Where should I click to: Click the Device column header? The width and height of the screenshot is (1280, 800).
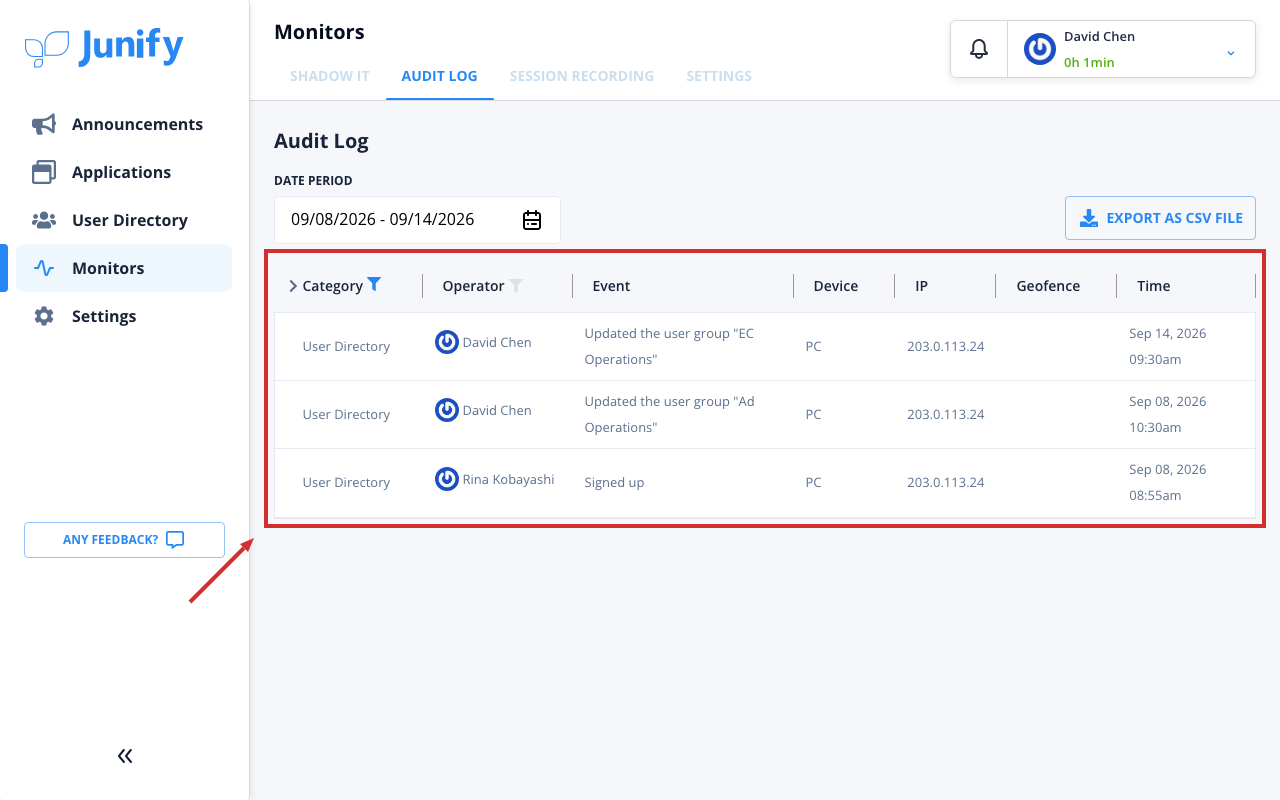point(836,286)
